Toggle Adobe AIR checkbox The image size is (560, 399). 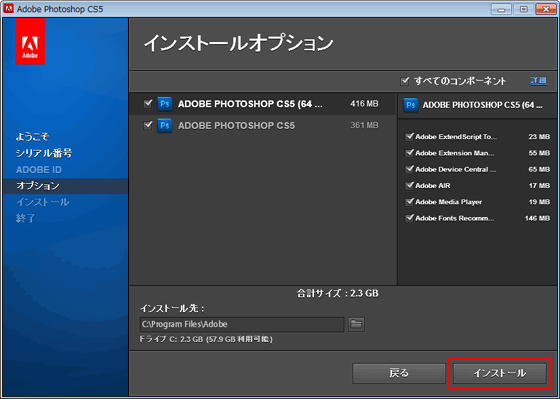click(x=409, y=186)
